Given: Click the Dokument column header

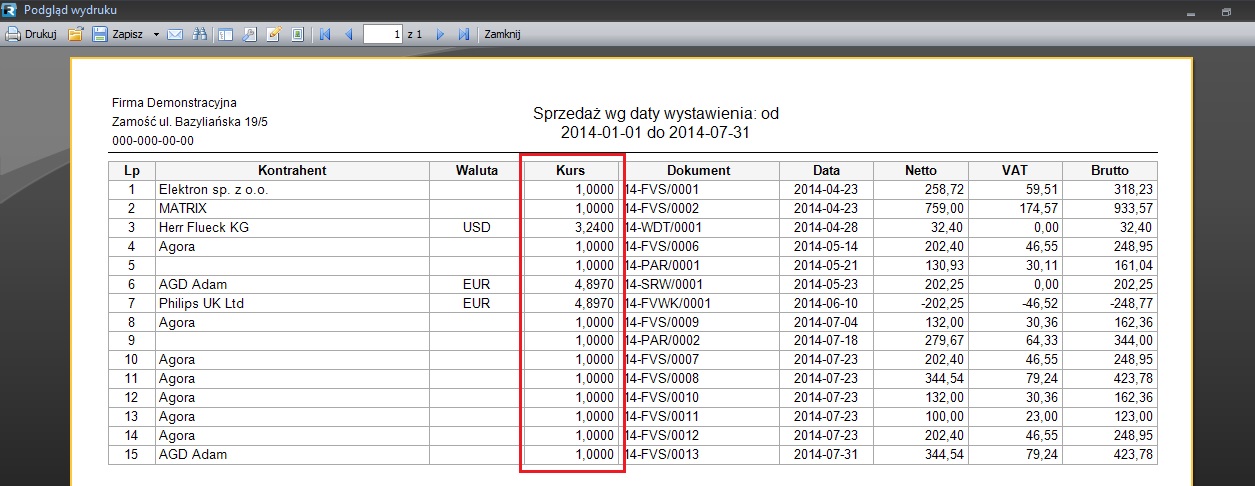Looking at the screenshot, I should [x=699, y=171].
